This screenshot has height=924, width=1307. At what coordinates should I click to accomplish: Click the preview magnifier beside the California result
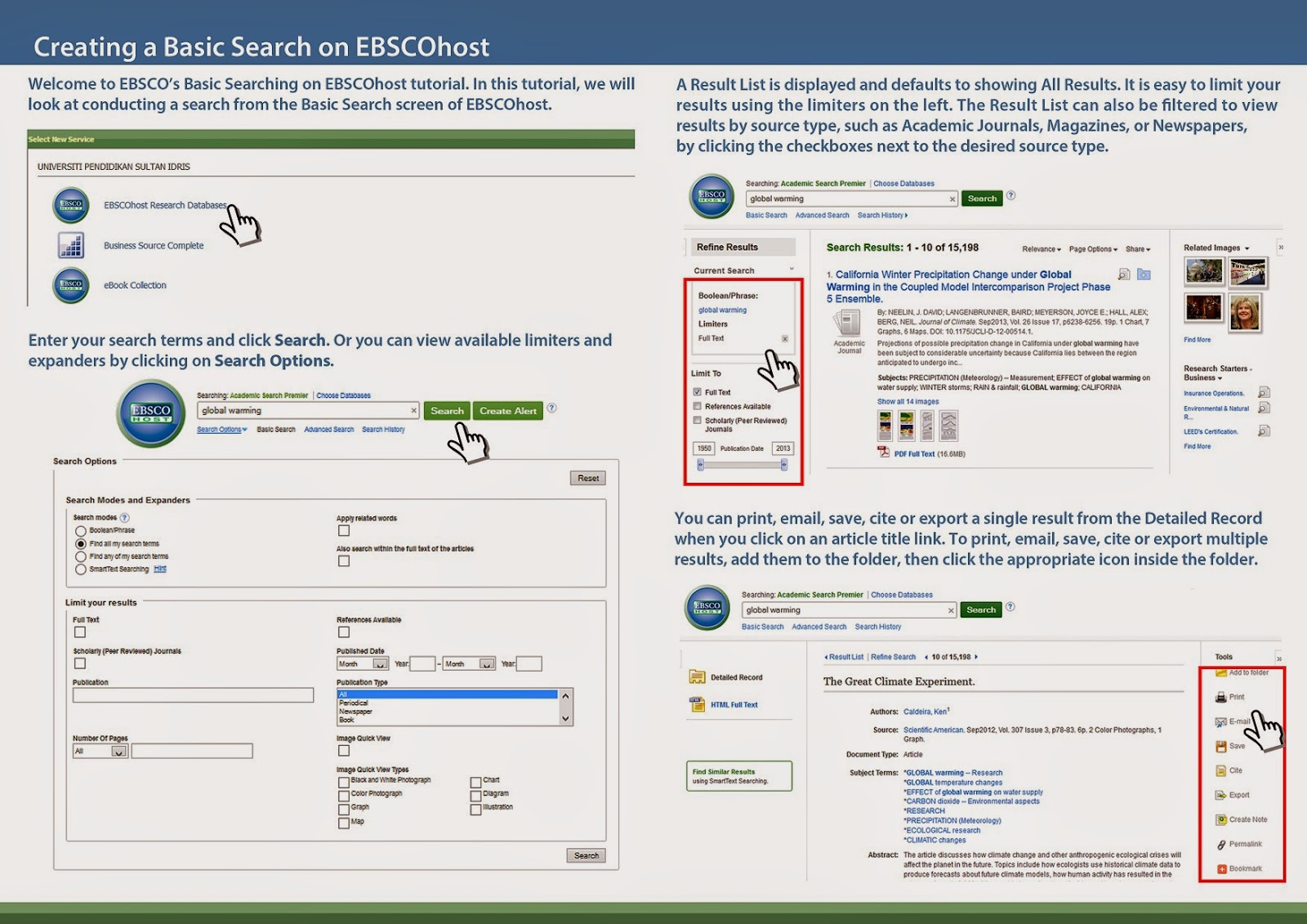click(x=1124, y=275)
